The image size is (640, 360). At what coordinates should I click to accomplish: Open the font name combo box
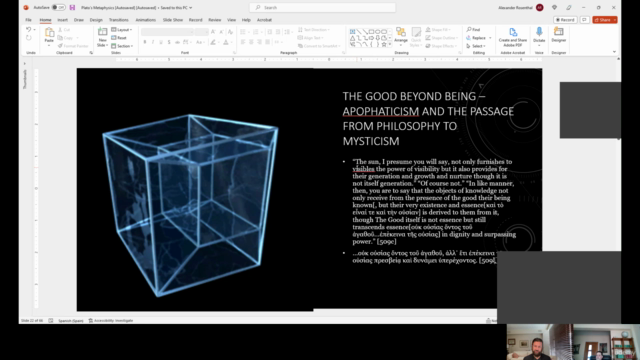click(167, 32)
